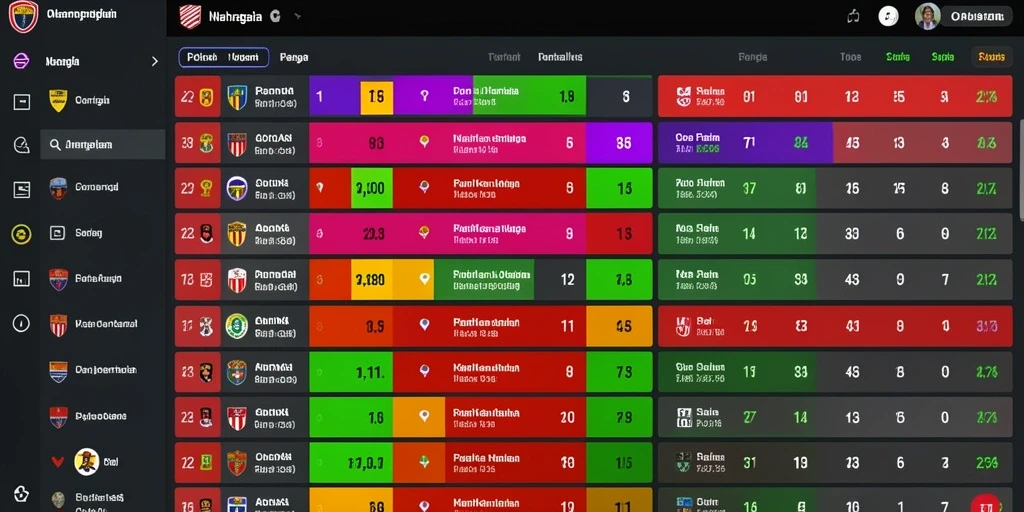The width and height of the screenshot is (1024, 512).
Task: Select the grey Fengs column header
Action: tap(752, 57)
